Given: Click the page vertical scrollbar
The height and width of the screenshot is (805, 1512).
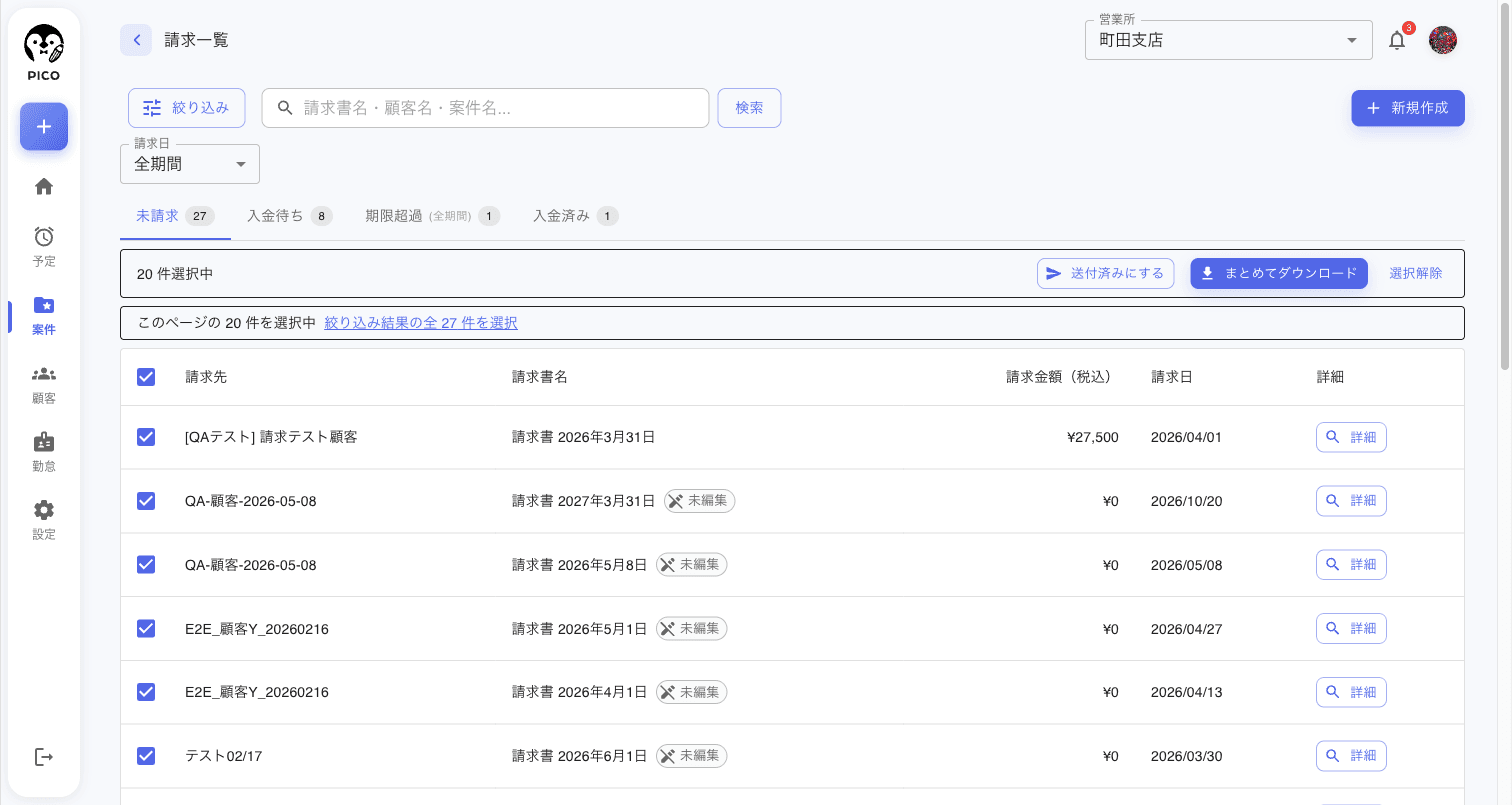Looking at the screenshot, I should 1504,186.
